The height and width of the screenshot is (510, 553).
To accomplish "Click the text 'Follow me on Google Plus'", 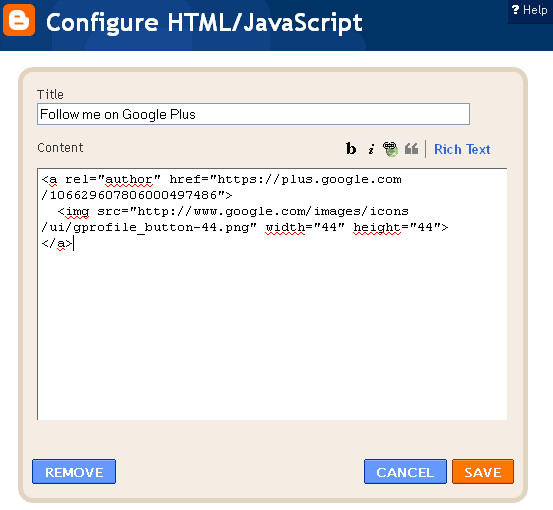I will [118, 114].
